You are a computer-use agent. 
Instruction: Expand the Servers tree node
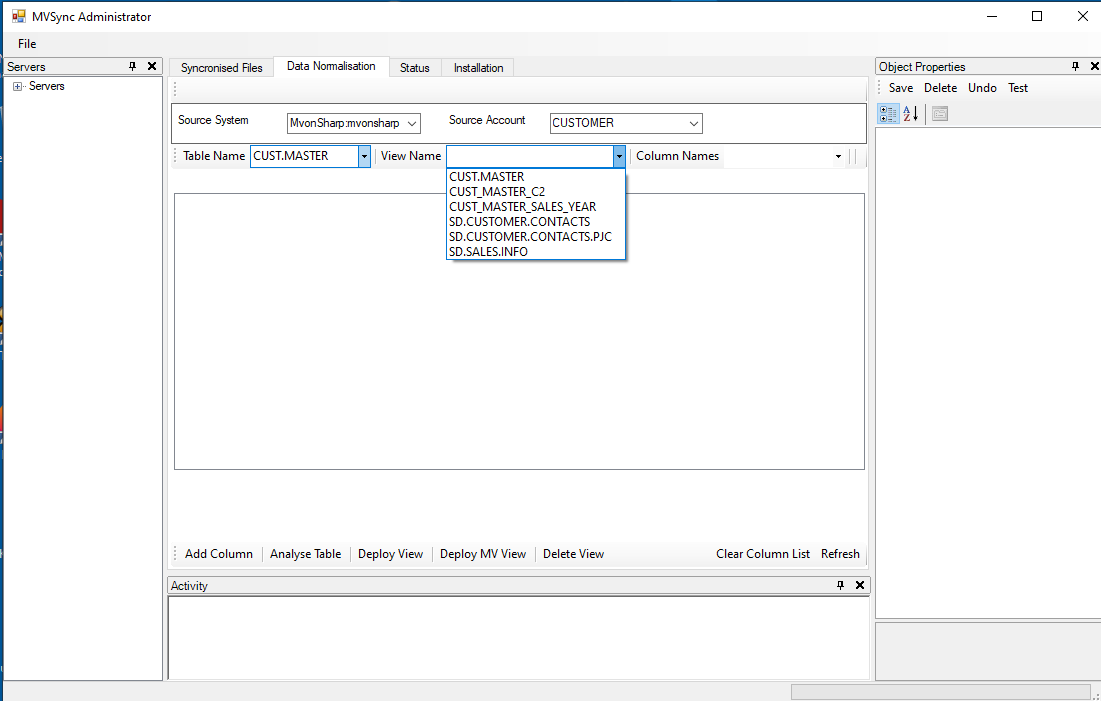click(18, 86)
